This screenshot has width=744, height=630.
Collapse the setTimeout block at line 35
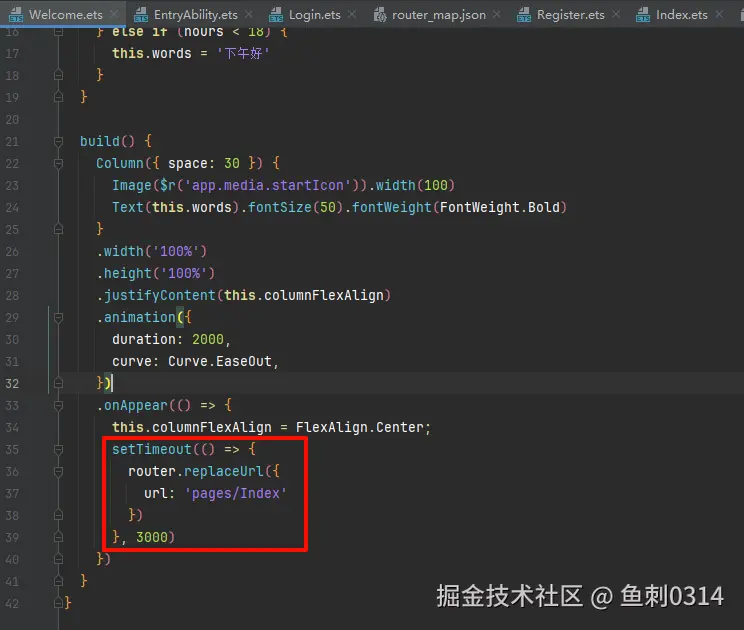pos(58,449)
